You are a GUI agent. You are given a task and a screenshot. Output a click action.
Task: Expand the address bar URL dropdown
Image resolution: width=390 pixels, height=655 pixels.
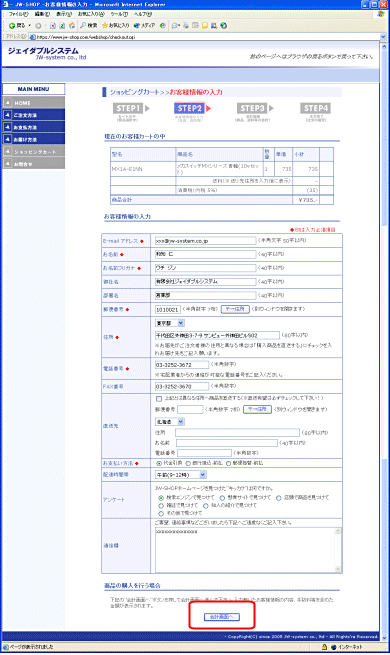point(383,37)
